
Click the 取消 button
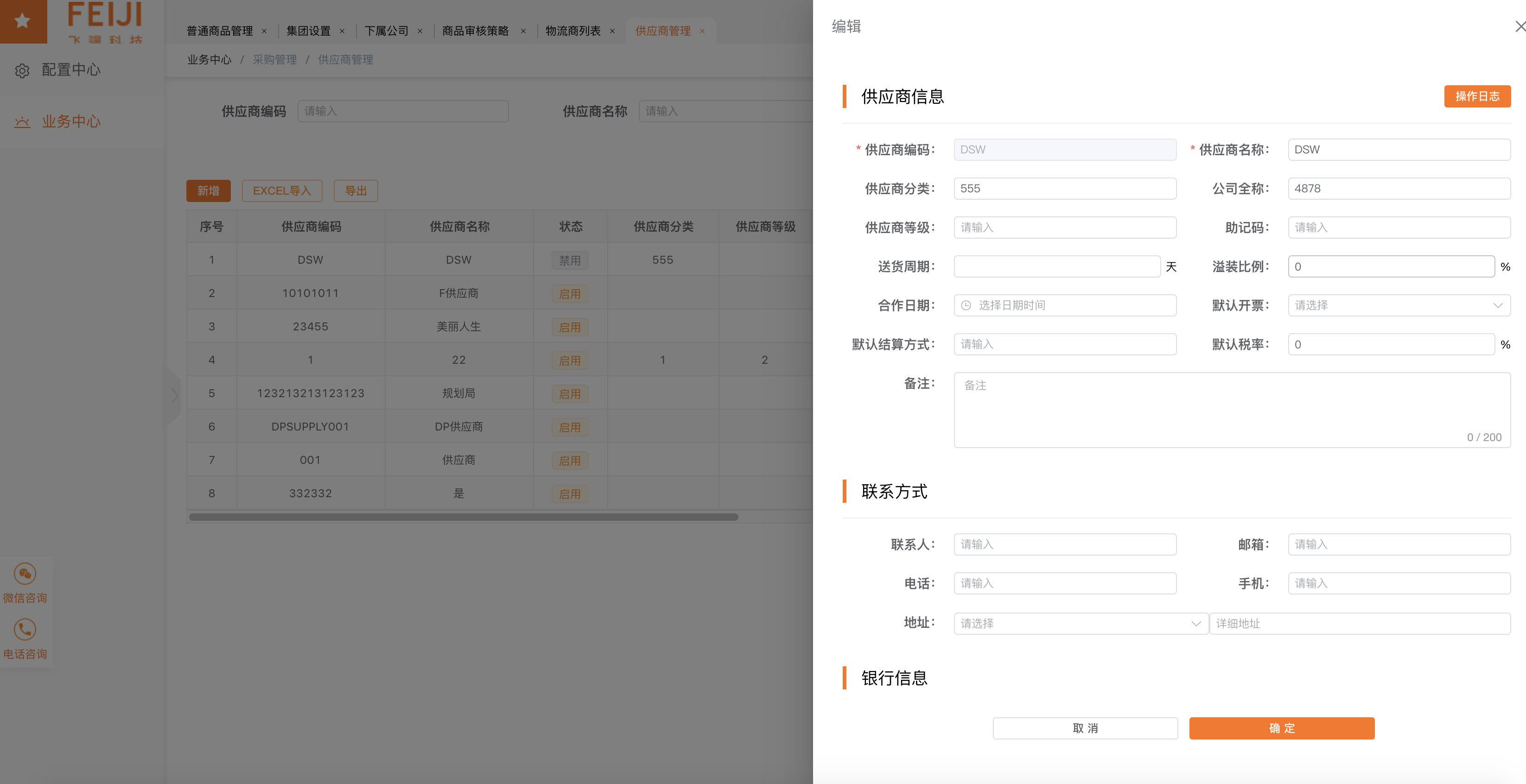pos(1085,728)
